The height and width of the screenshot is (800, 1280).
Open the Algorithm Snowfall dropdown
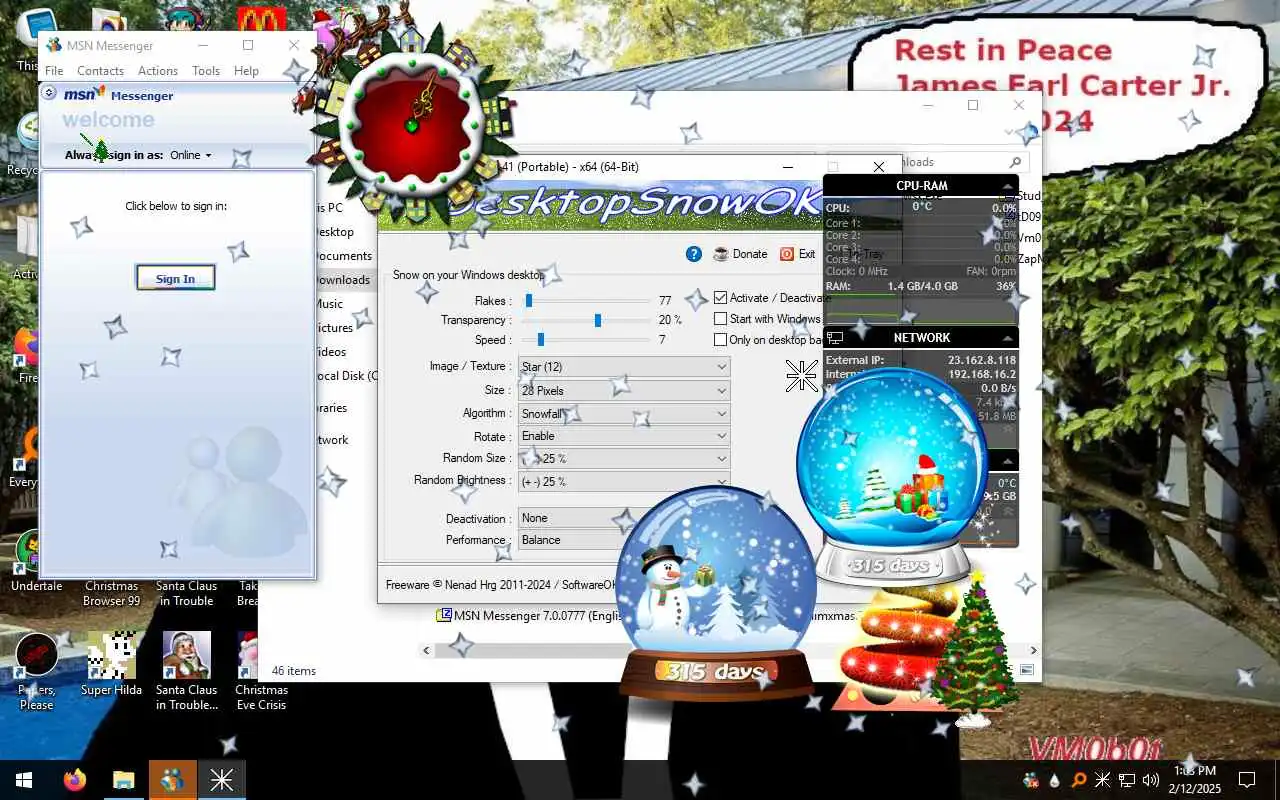click(624, 413)
